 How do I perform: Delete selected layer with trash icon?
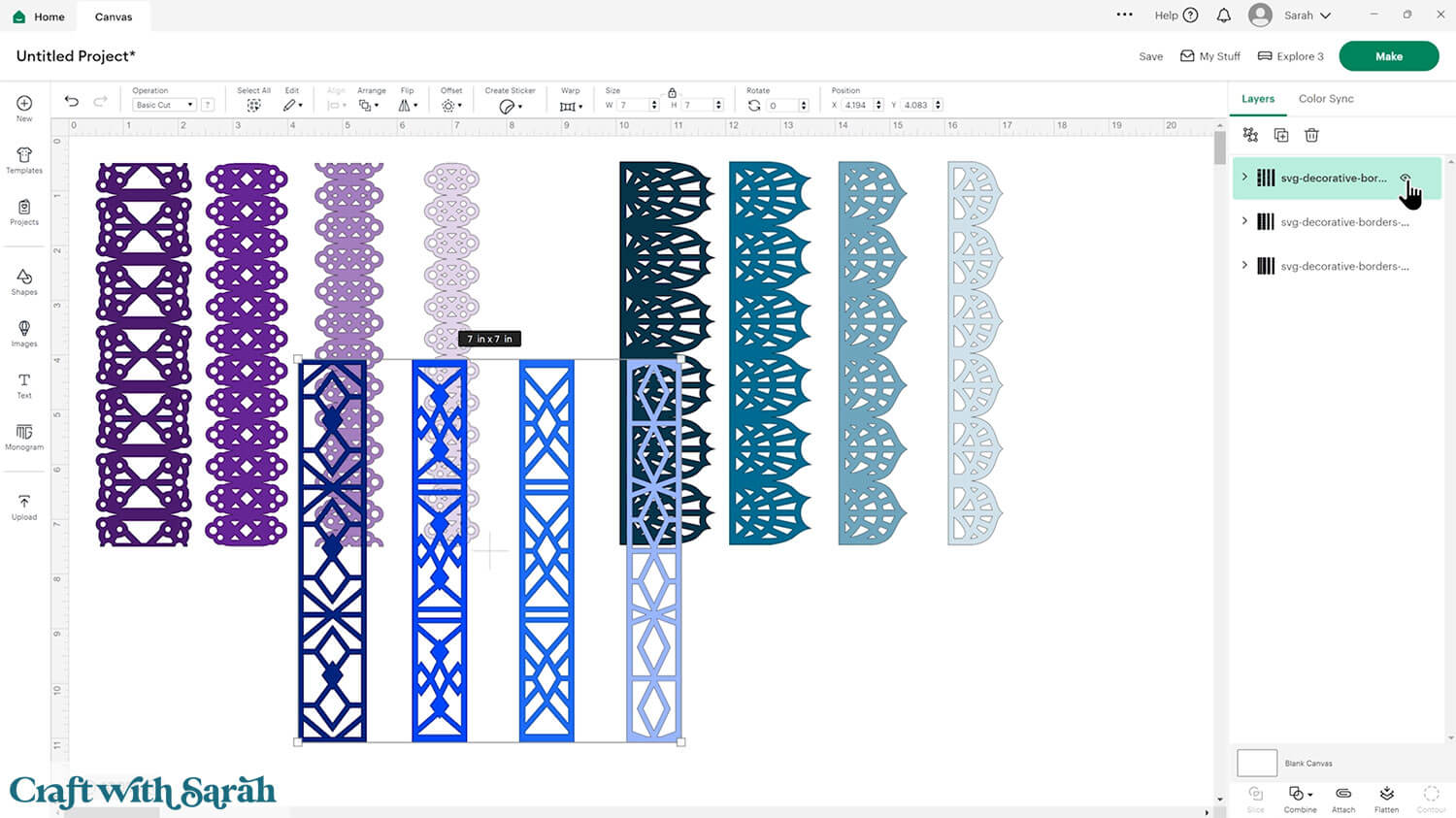pyautogui.click(x=1311, y=136)
